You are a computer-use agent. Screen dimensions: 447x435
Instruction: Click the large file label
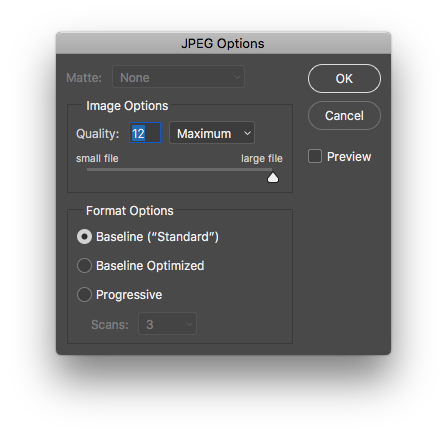tap(262, 159)
